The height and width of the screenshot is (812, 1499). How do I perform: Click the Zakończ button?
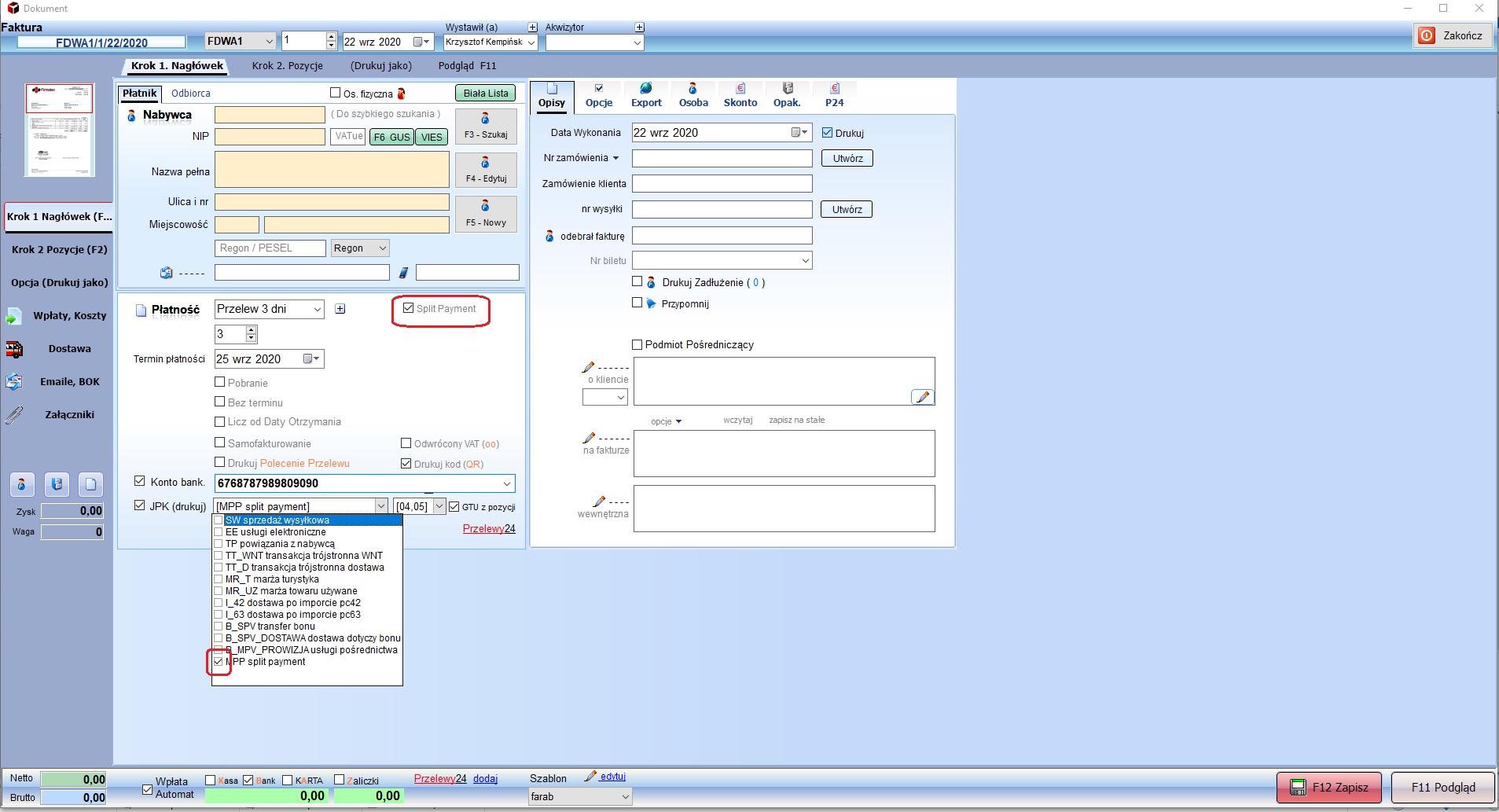click(x=1453, y=36)
